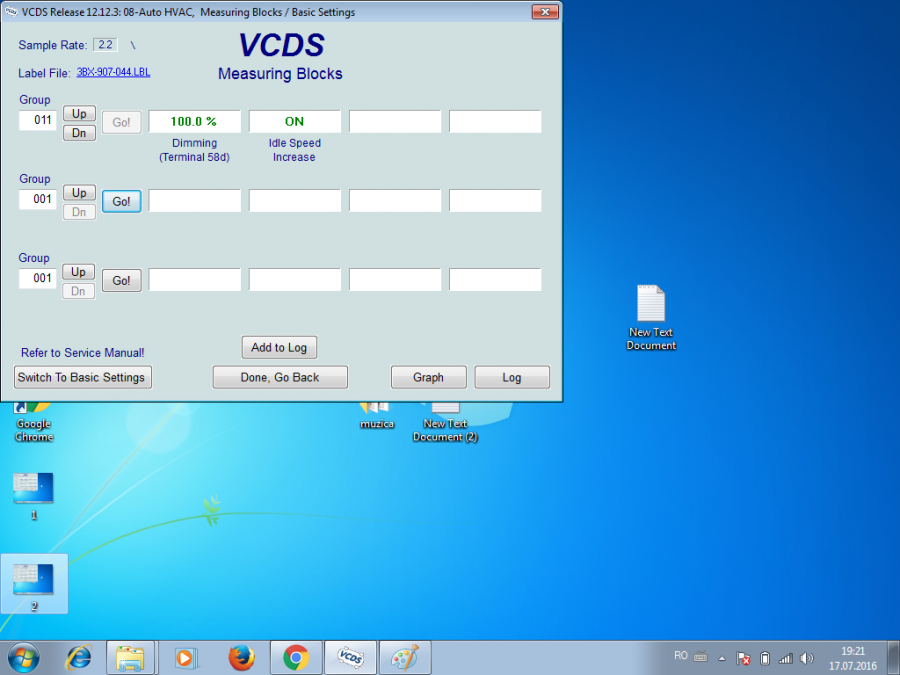Open Internet Explorer in the taskbar
This screenshot has height=675, width=900.
(79, 657)
